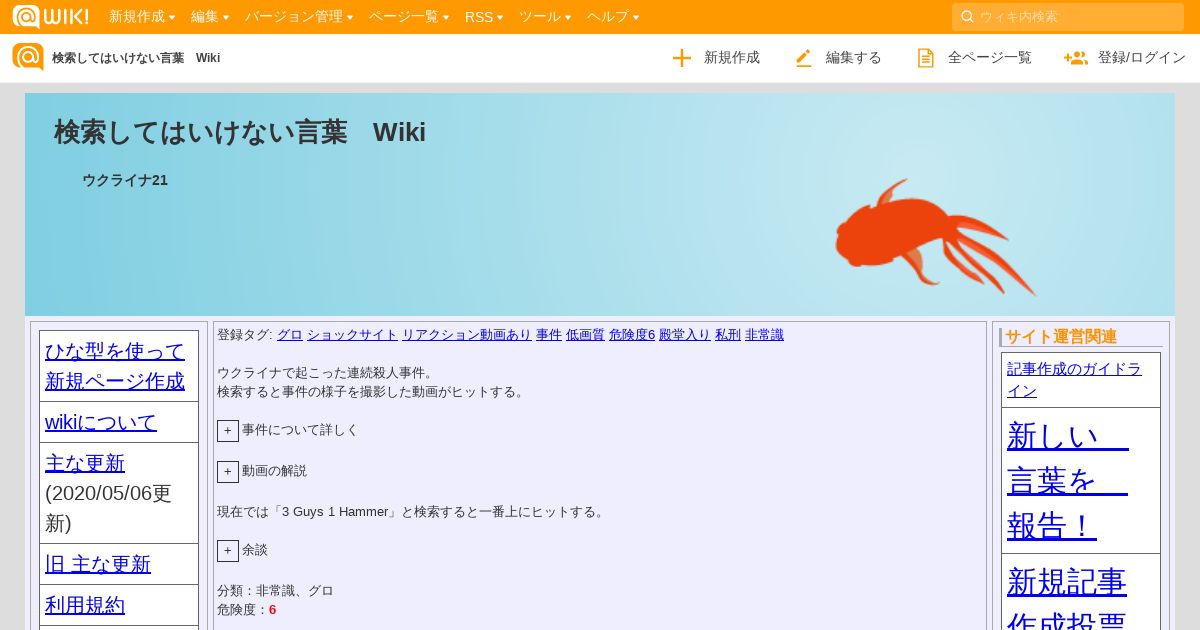Open the リアクション動画あり tag link

pos(467,335)
